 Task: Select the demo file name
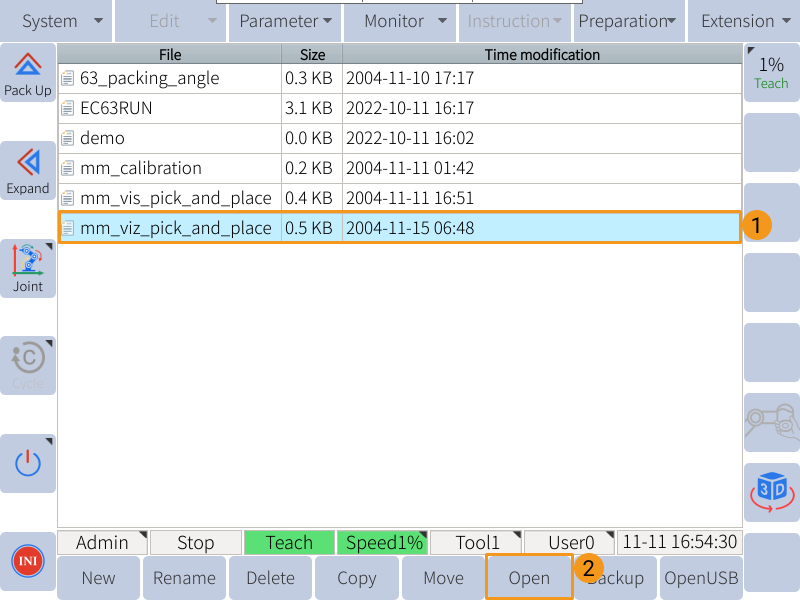[x=103, y=138]
